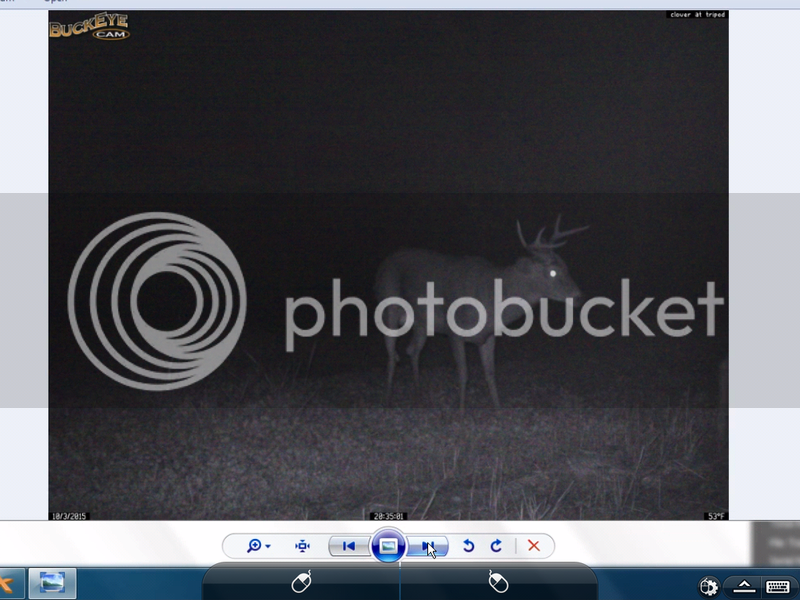The image size is (800, 600).
Task: Click the 10/3/2015 date stamp
Action: pyautogui.click(x=69, y=516)
